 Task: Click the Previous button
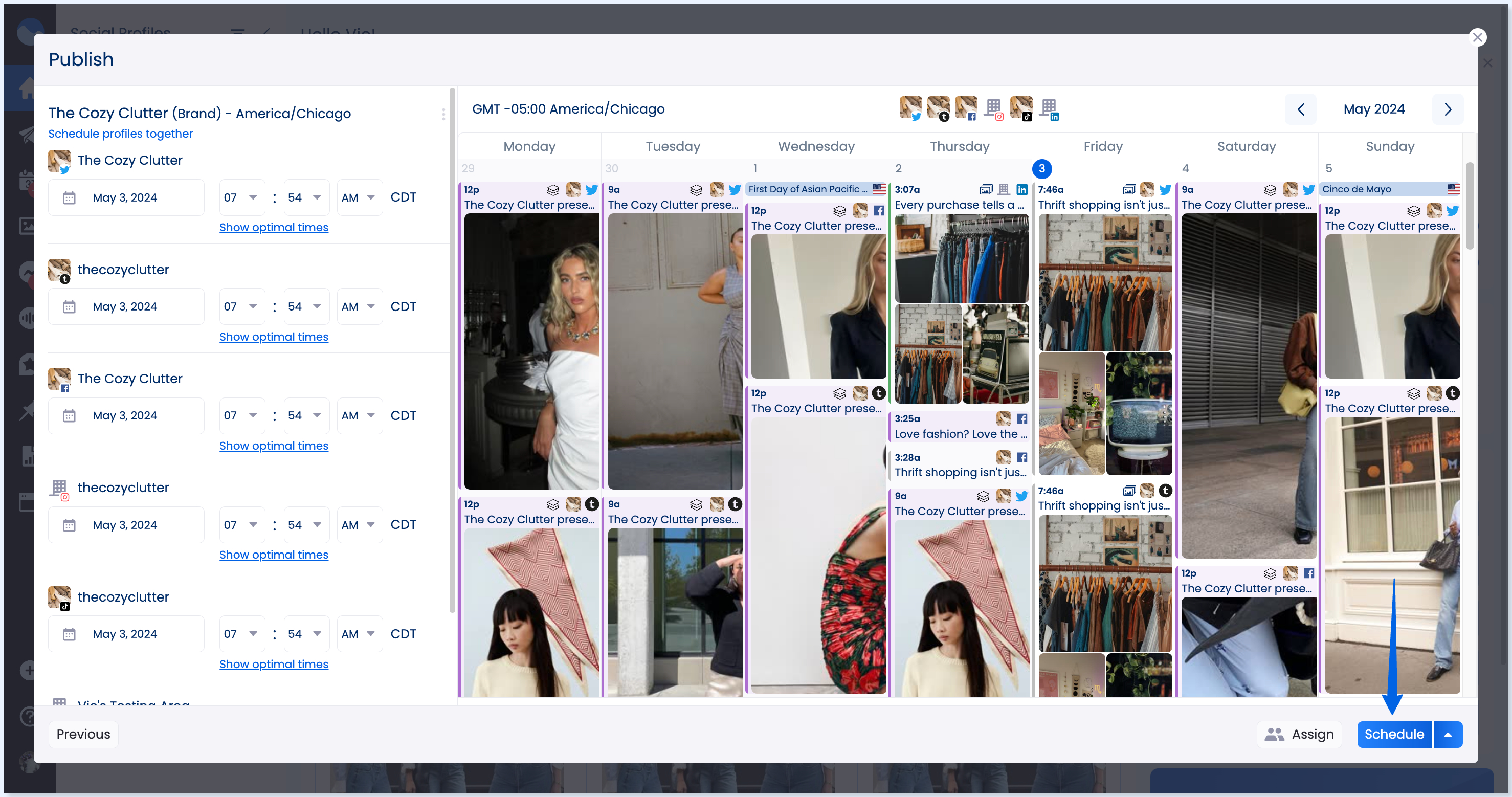83,735
